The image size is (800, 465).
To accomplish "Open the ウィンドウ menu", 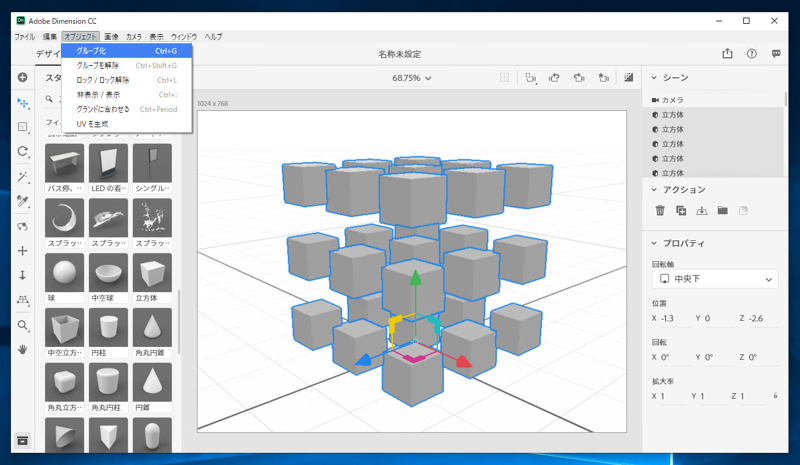I will coord(184,37).
